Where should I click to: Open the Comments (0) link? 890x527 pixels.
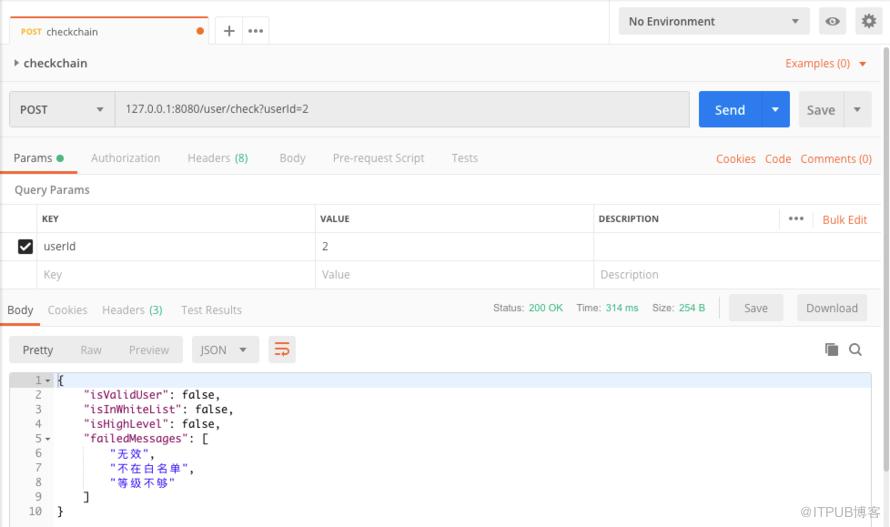click(836, 158)
